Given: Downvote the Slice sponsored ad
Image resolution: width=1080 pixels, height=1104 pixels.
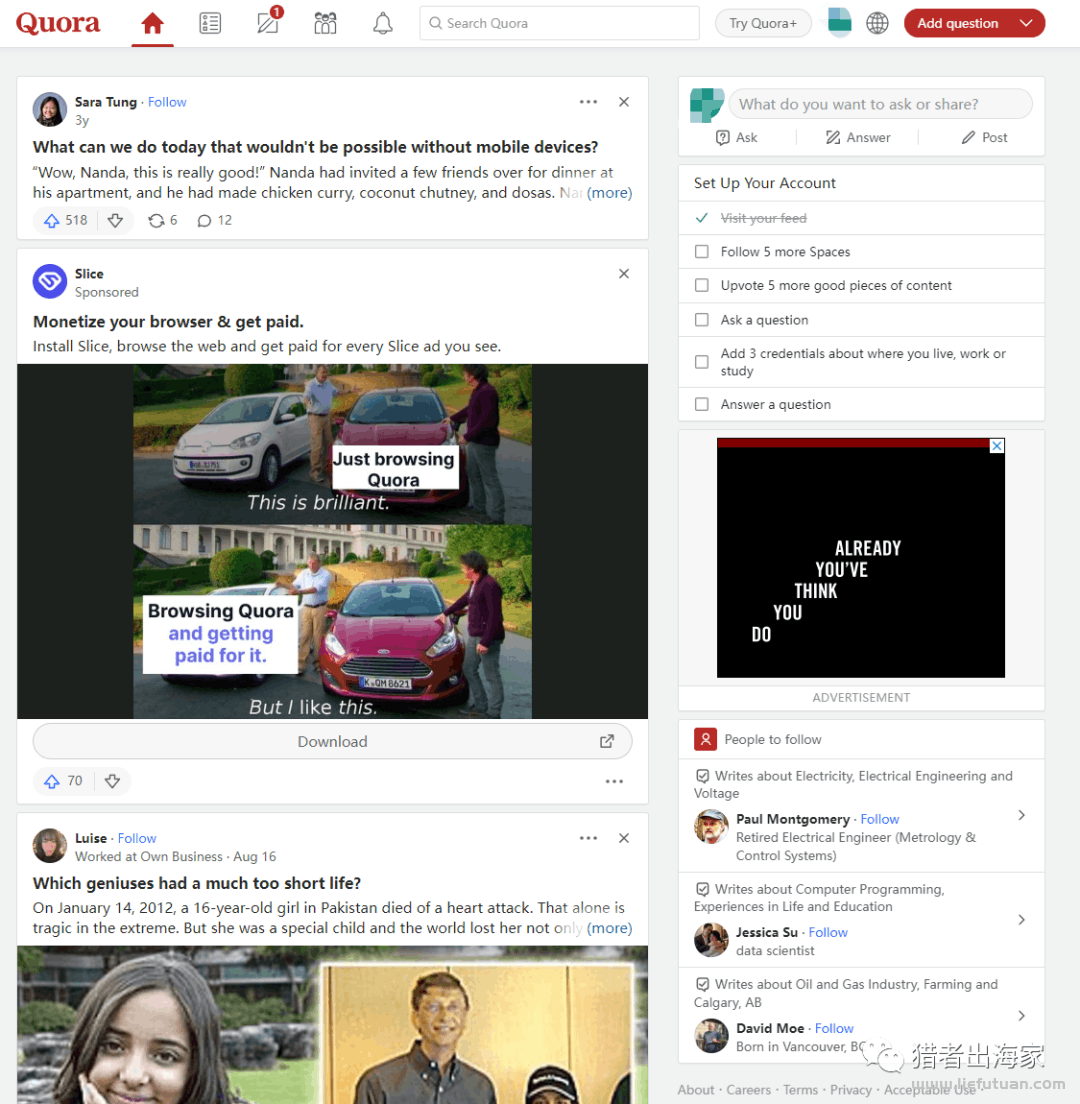Looking at the screenshot, I should 113,781.
